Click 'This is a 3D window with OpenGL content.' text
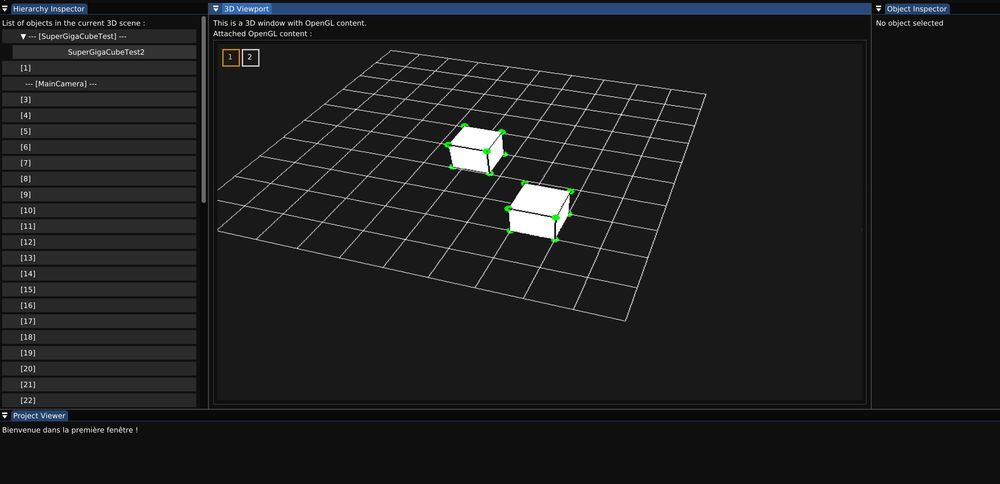 tap(290, 23)
